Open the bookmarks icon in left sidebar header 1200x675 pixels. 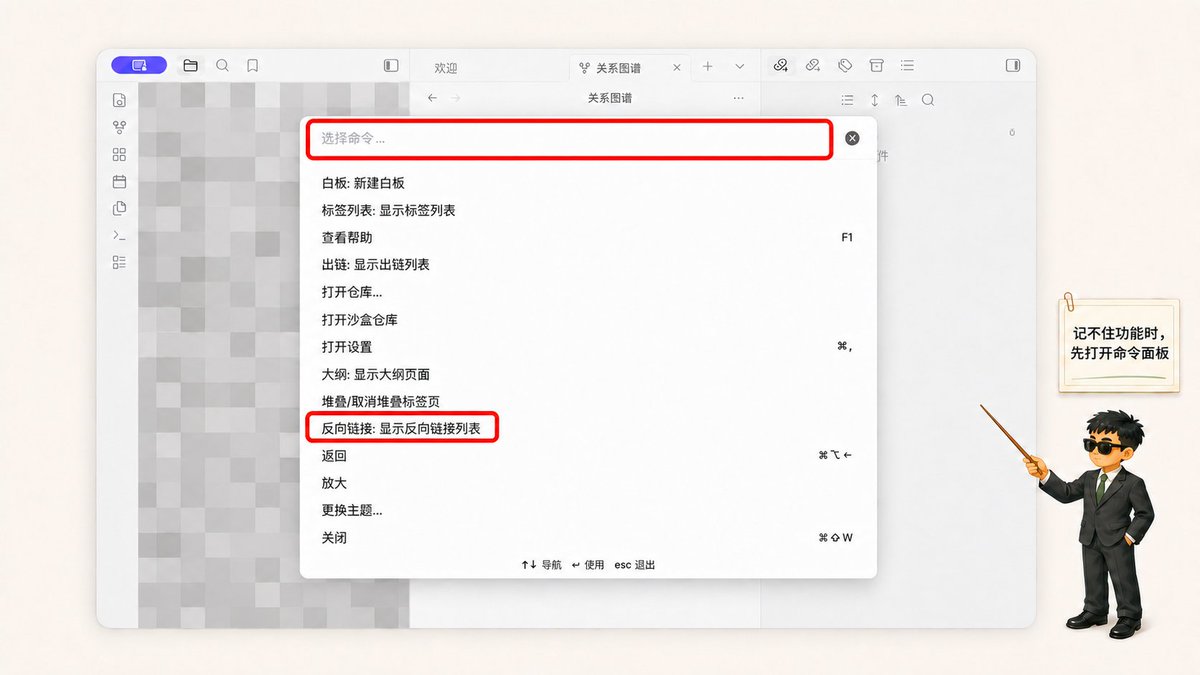point(253,66)
